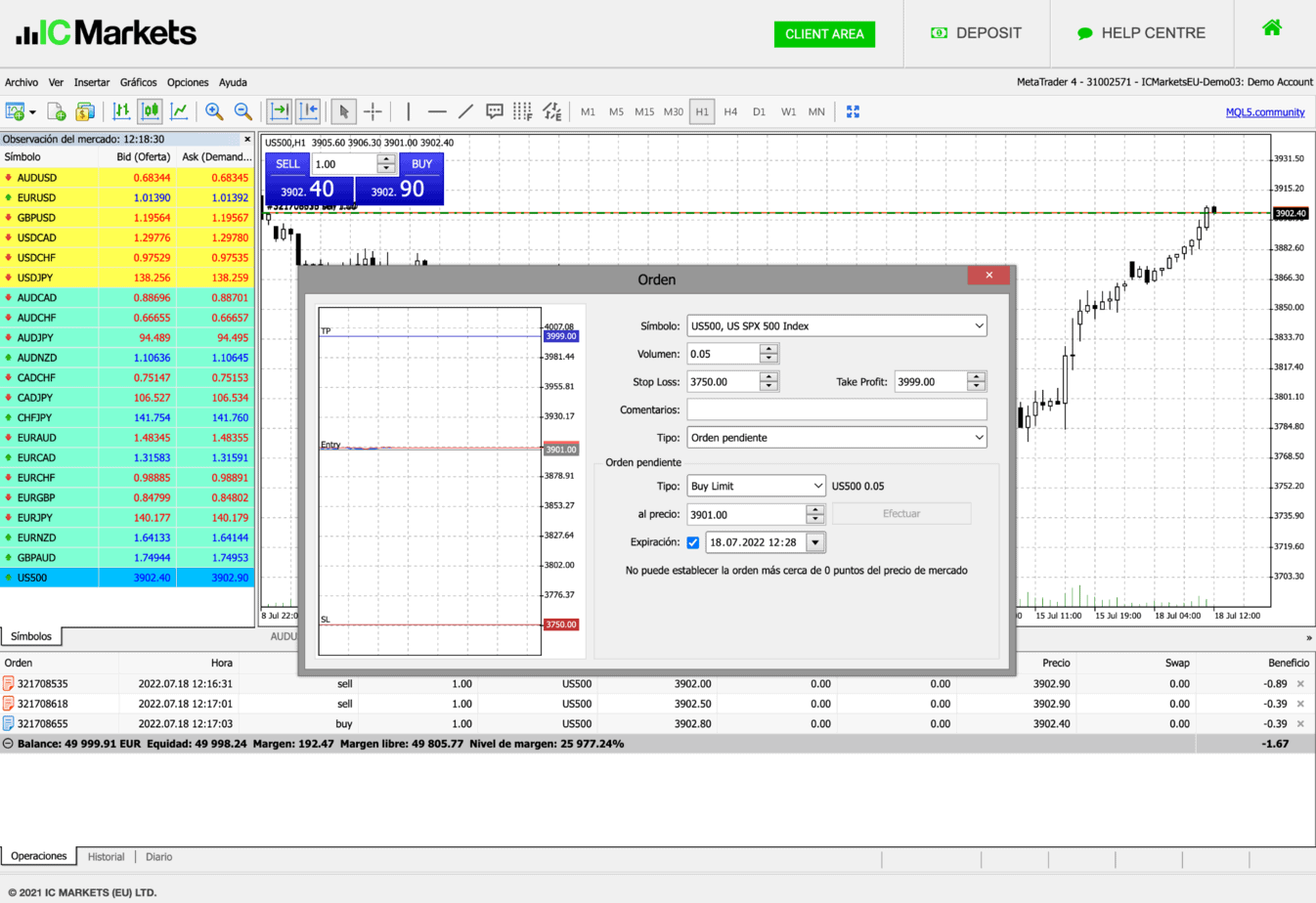The width and height of the screenshot is (1316, 903).
Task: Select M30 timeframe
Action: 674,111
